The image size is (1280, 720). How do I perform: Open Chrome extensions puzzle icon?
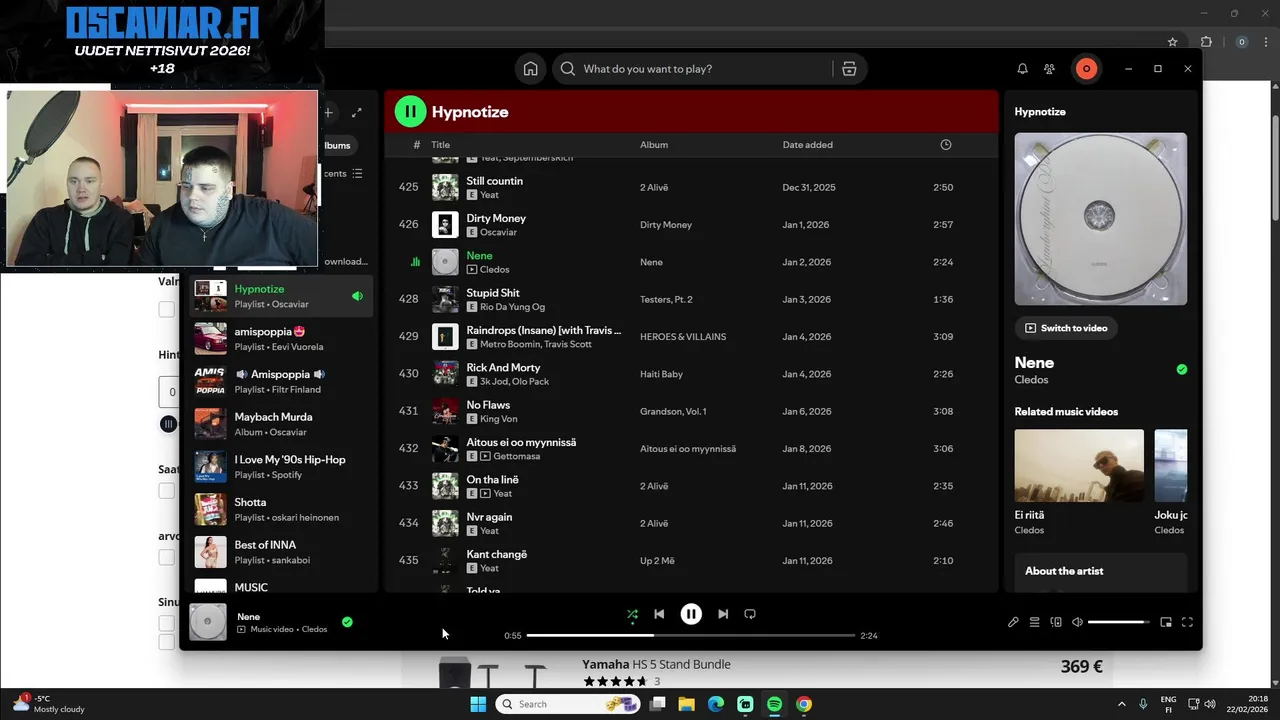(x=1206, y=42)
